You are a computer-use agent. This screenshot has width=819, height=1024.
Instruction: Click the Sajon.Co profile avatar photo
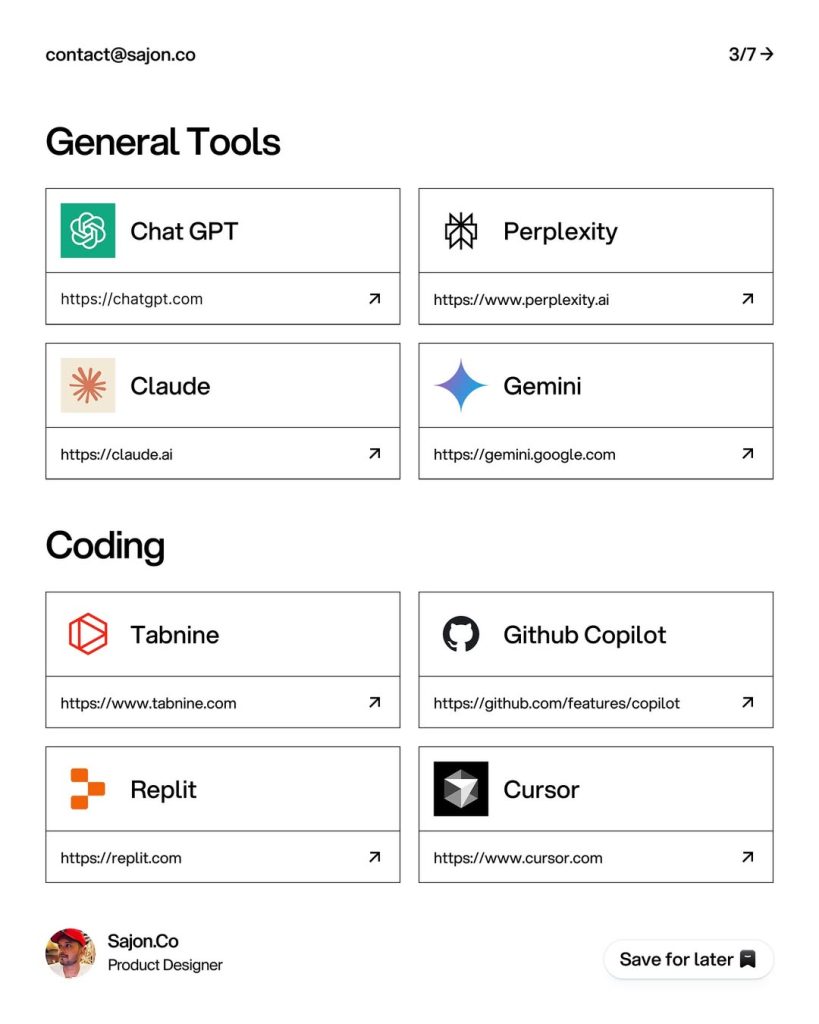coord(71,953)
